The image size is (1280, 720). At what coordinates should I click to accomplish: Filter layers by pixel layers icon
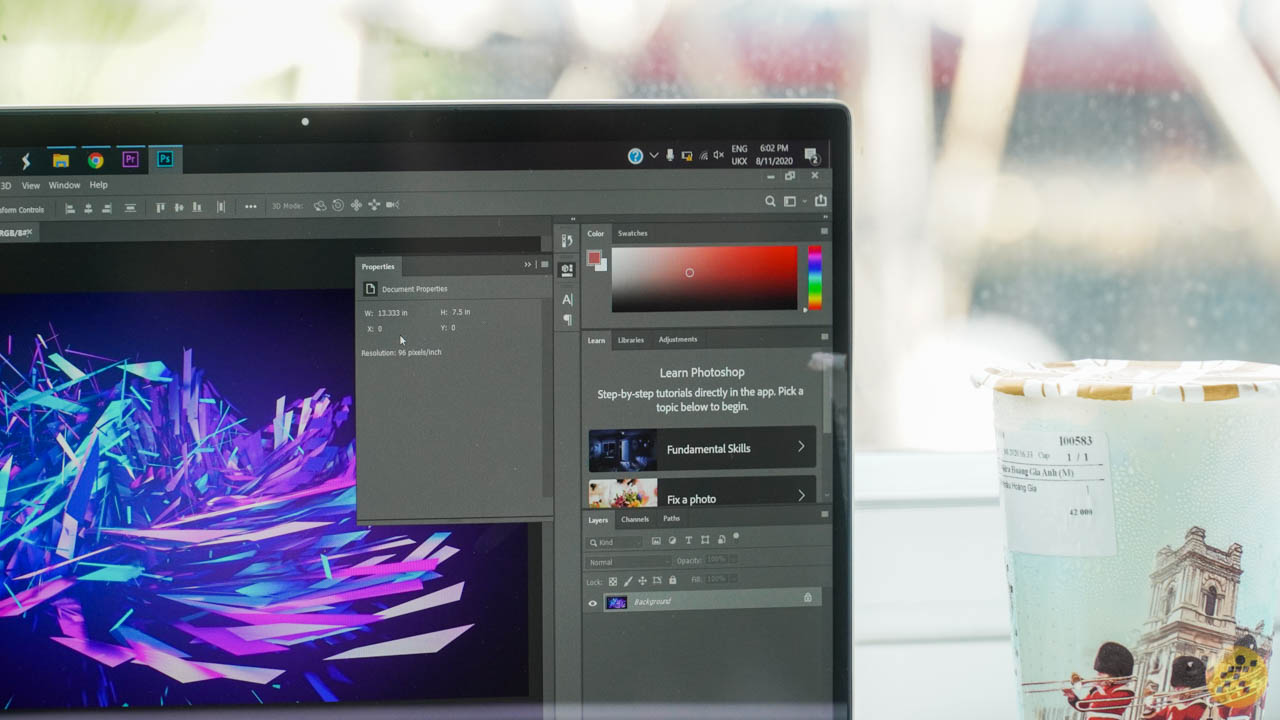[656, 540]
